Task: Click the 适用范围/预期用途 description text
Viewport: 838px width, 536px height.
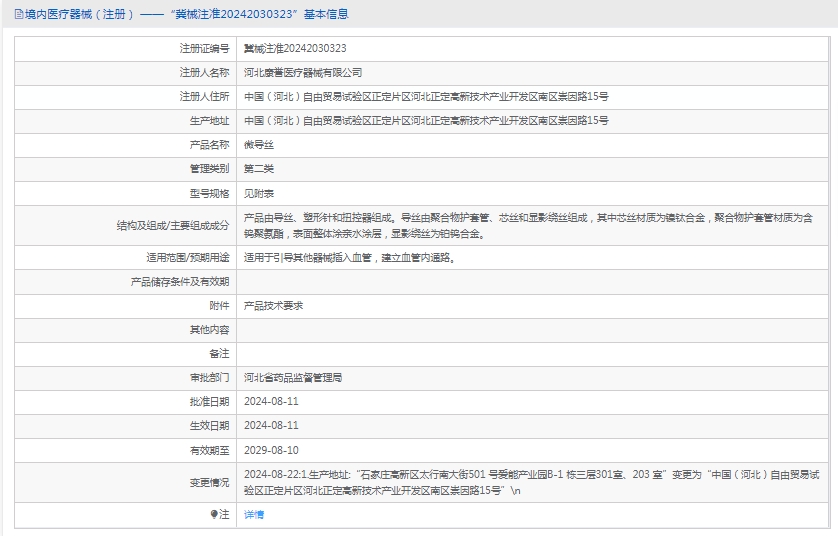Action: click(x=350, y=258)
